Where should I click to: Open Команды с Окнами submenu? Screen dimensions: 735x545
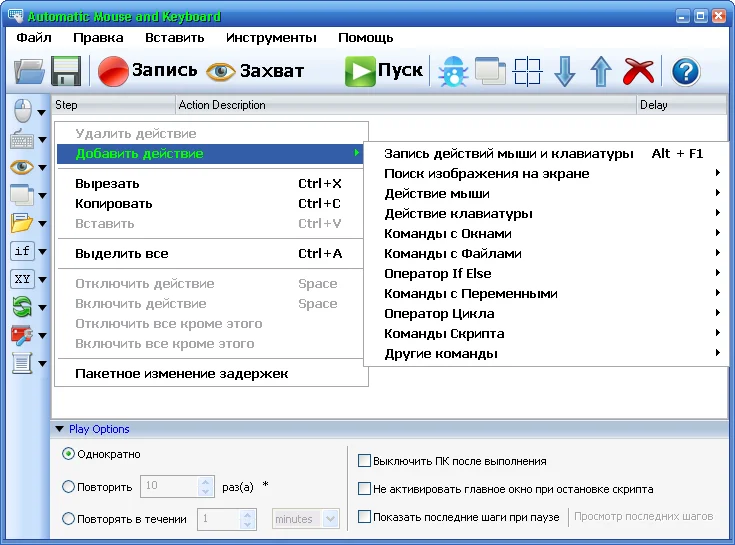click(x=547, y=233)
